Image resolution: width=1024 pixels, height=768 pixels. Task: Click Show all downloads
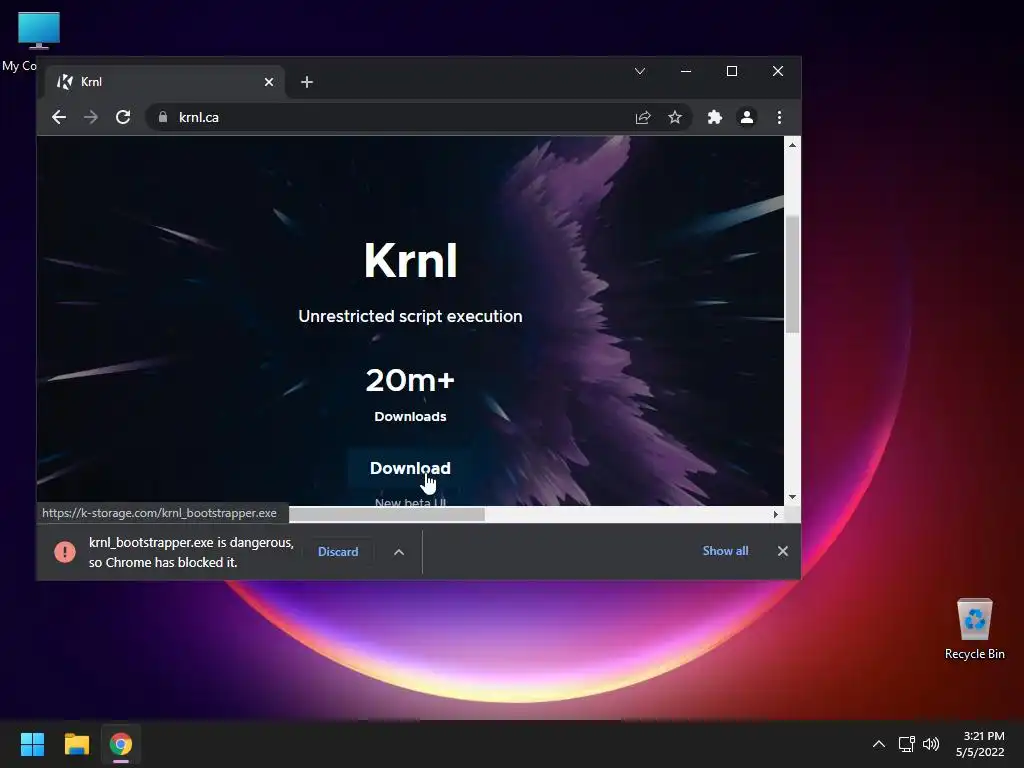[x=725, y=551]
